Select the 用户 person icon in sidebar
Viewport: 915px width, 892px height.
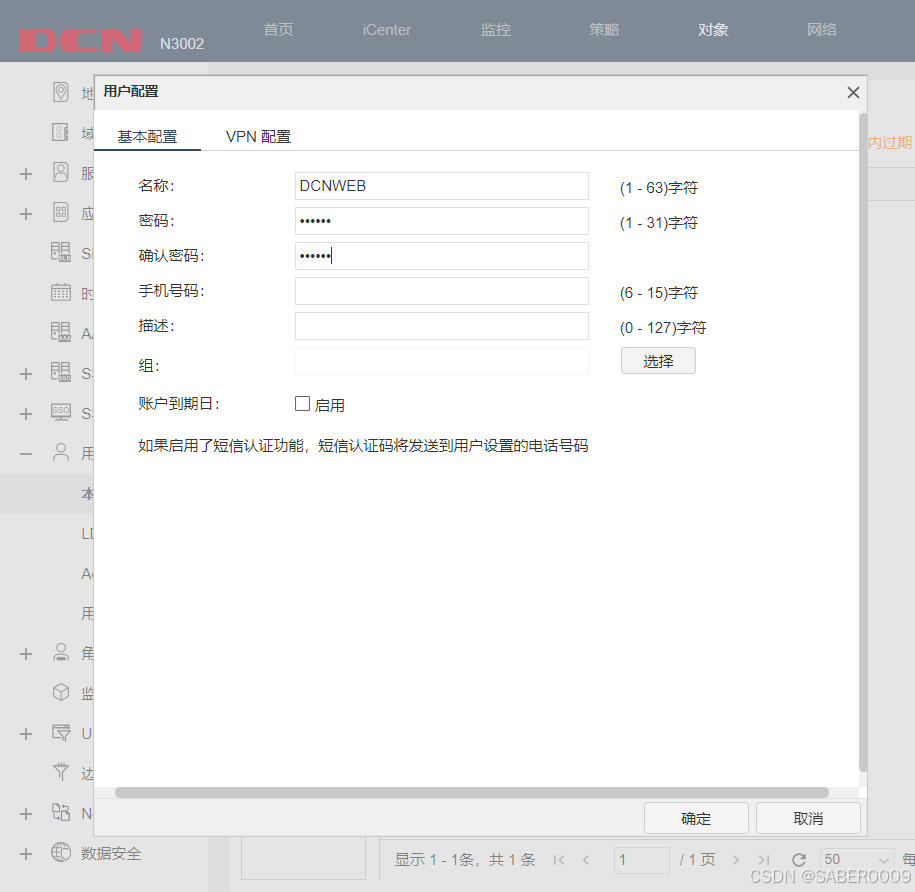pos(60,452)
